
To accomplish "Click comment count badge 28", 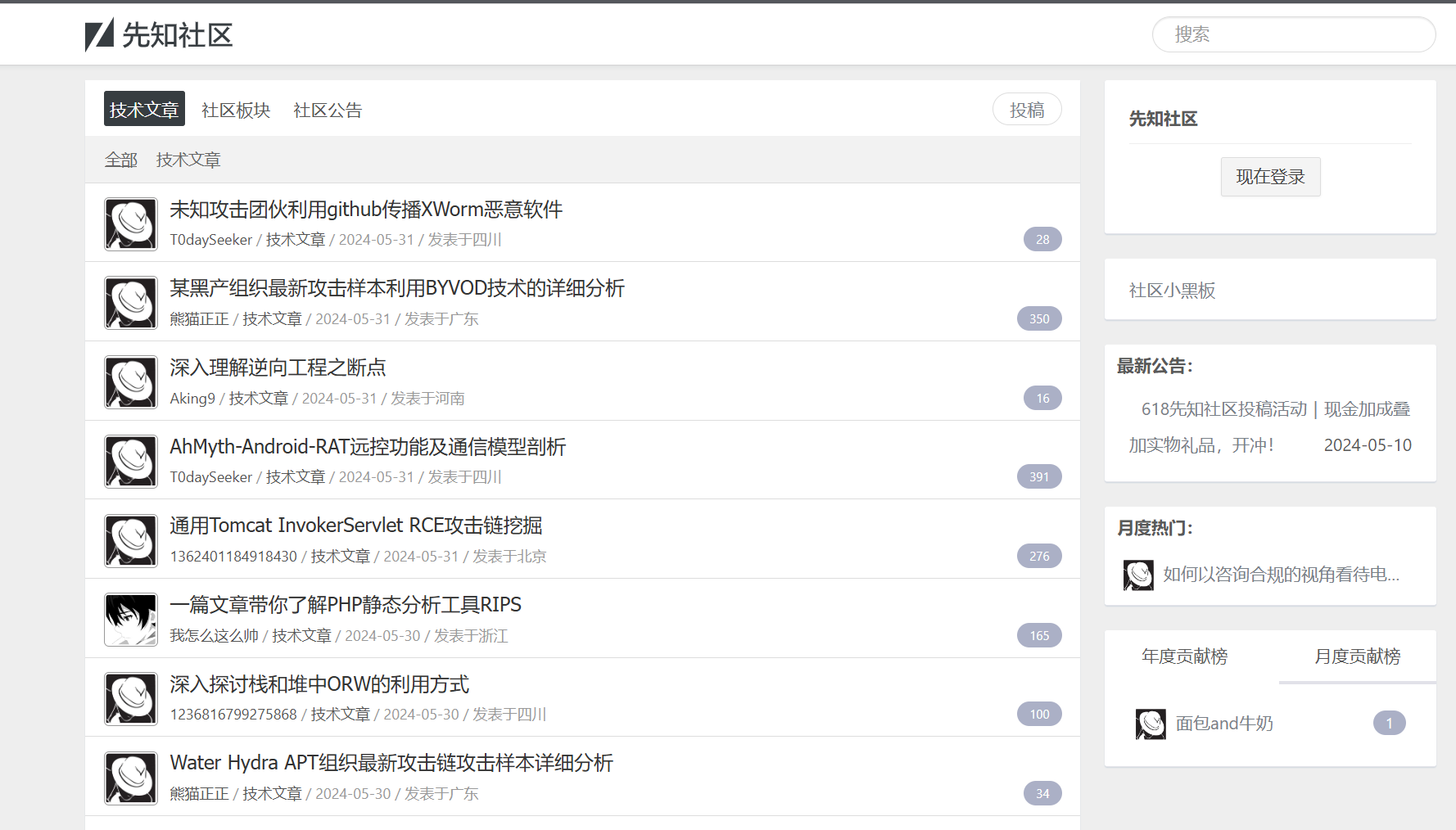I will coord(1042,239).
